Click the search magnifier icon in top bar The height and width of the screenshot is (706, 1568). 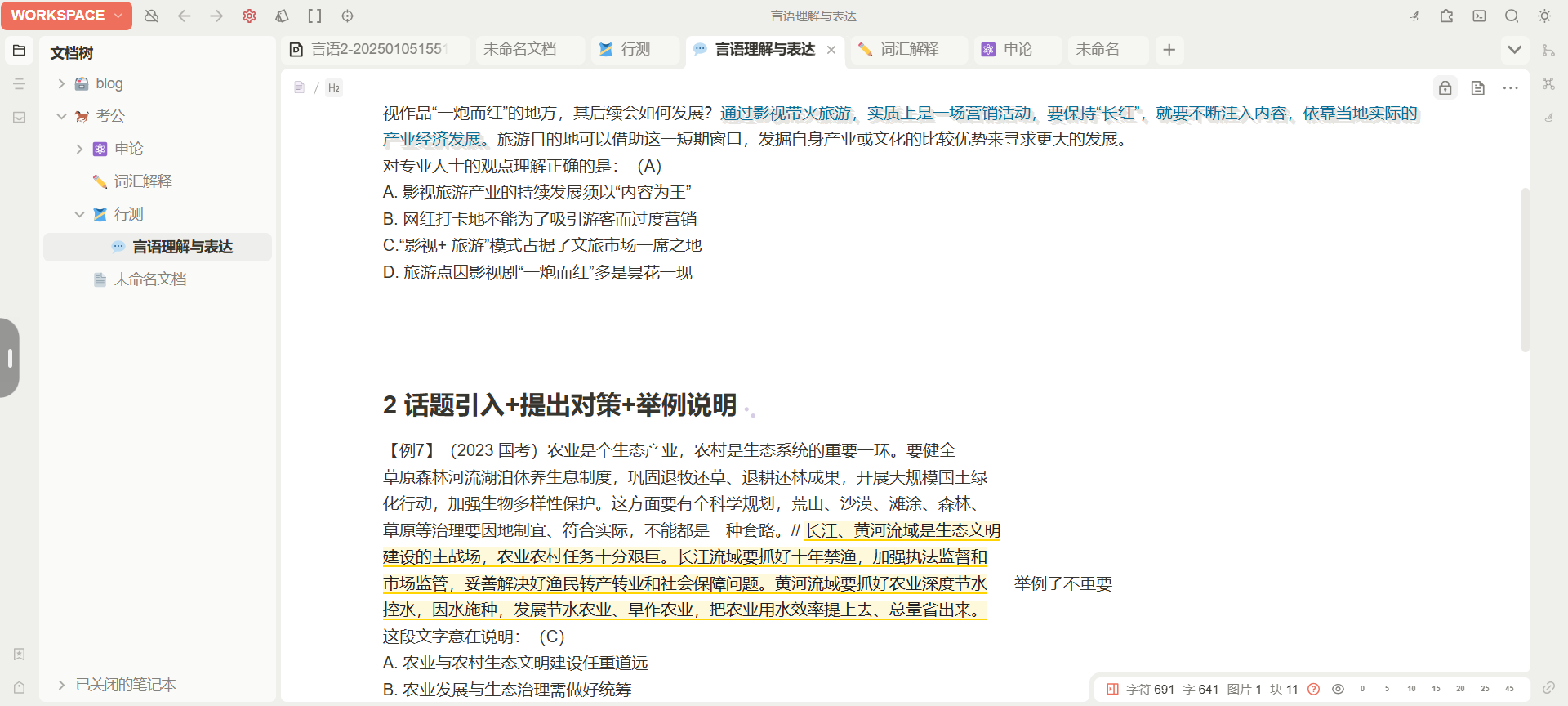pyautogui.click(x=1512, y=16)
